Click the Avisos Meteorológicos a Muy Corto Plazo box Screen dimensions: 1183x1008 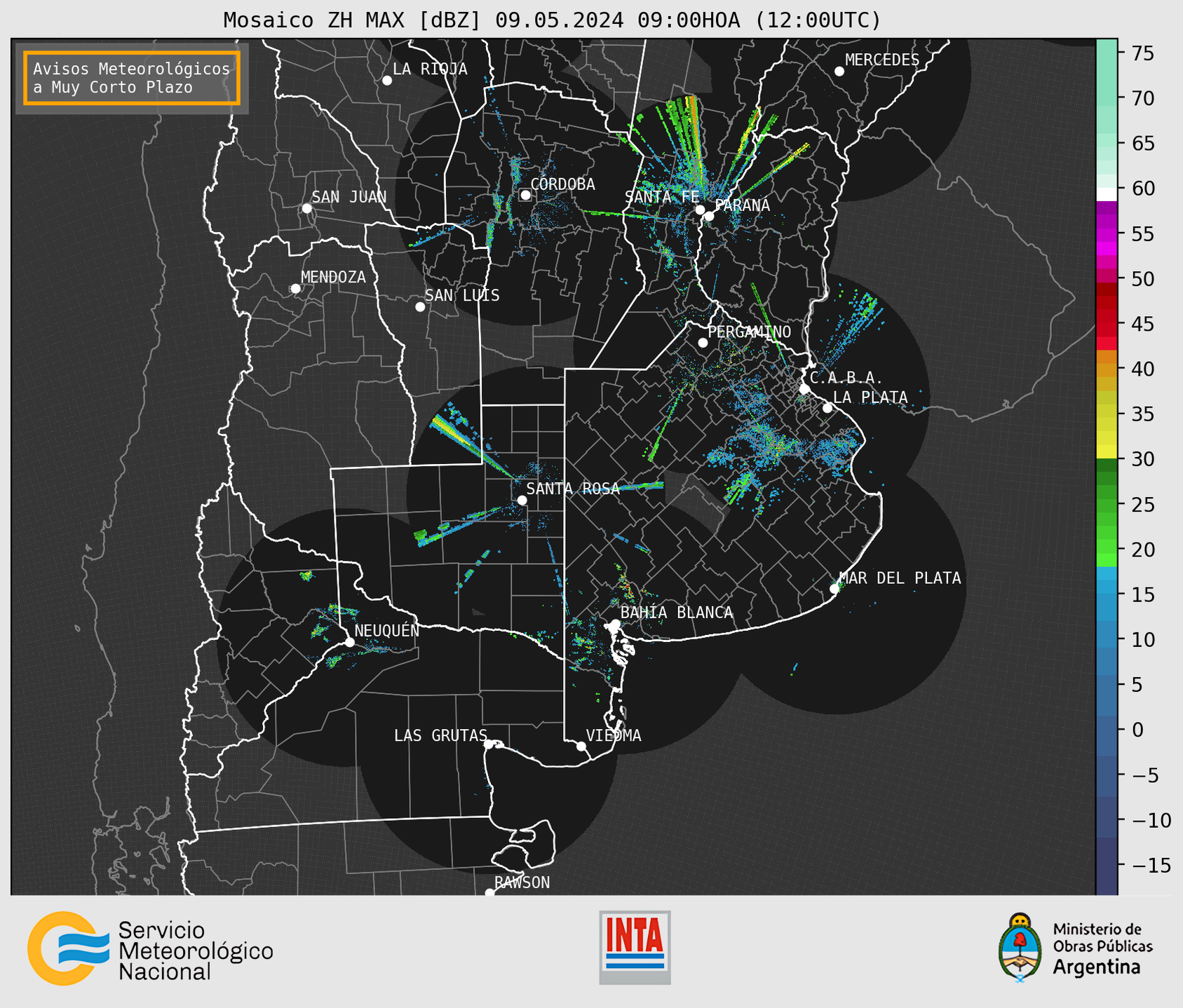132,78
